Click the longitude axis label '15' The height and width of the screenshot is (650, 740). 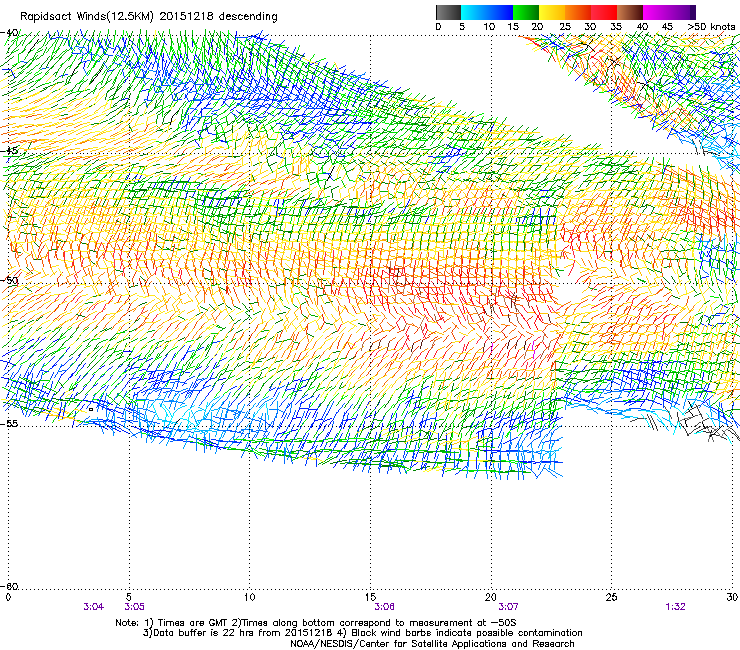pyautogui.click(x=370, y=597)
